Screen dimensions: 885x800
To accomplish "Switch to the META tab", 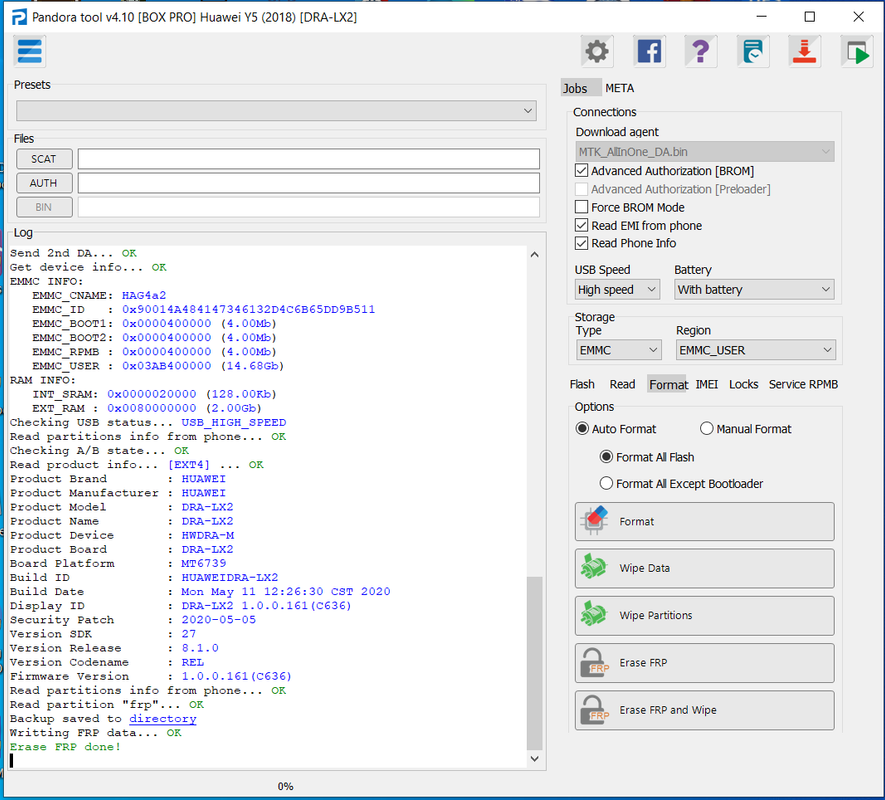I will coord(620,88).
